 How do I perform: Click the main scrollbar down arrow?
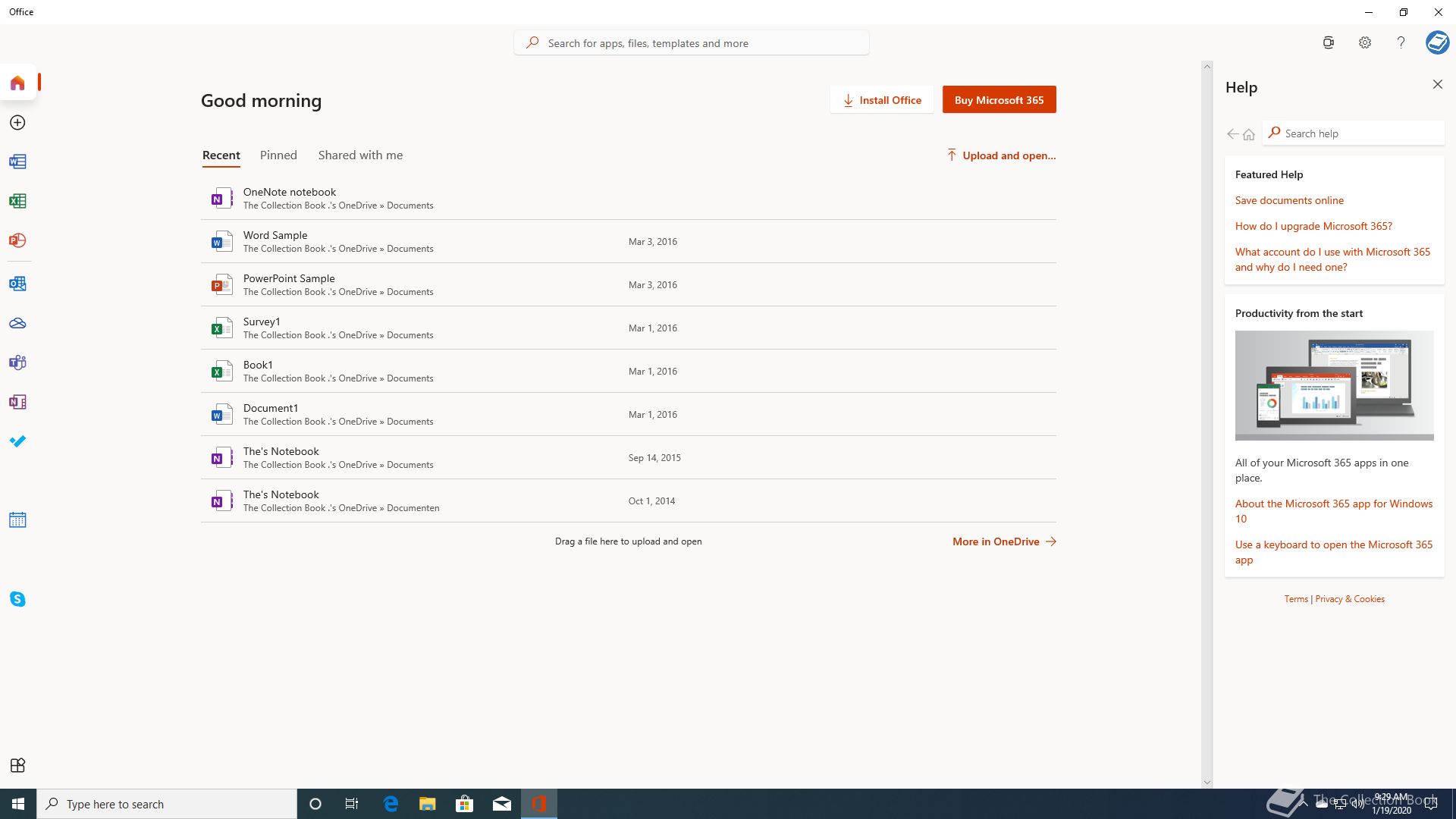click(1207, 783)
